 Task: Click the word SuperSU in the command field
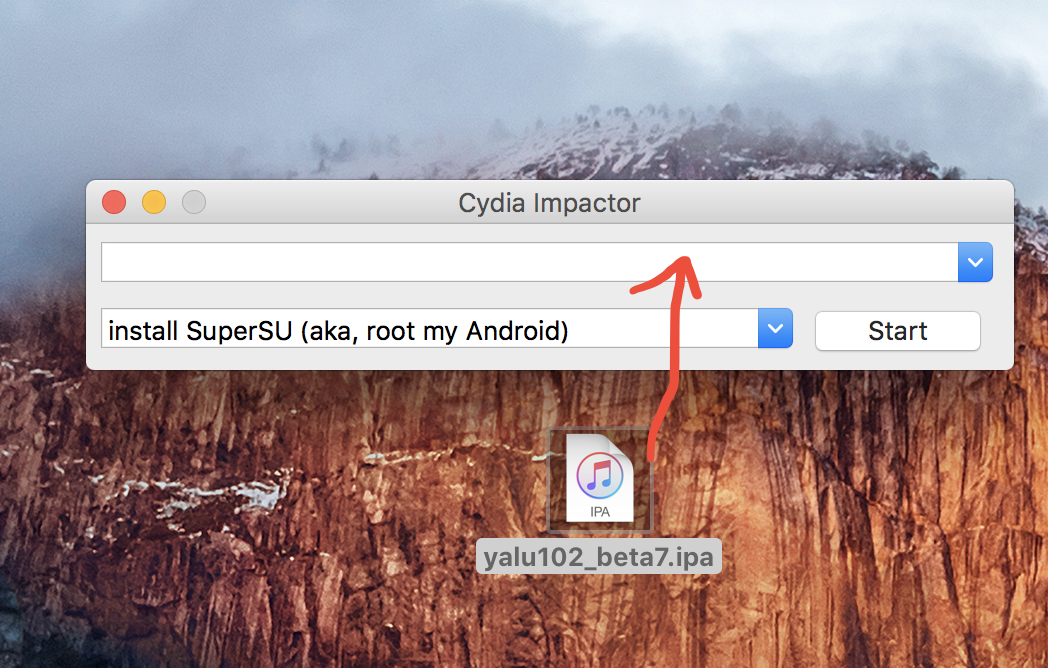239,331
